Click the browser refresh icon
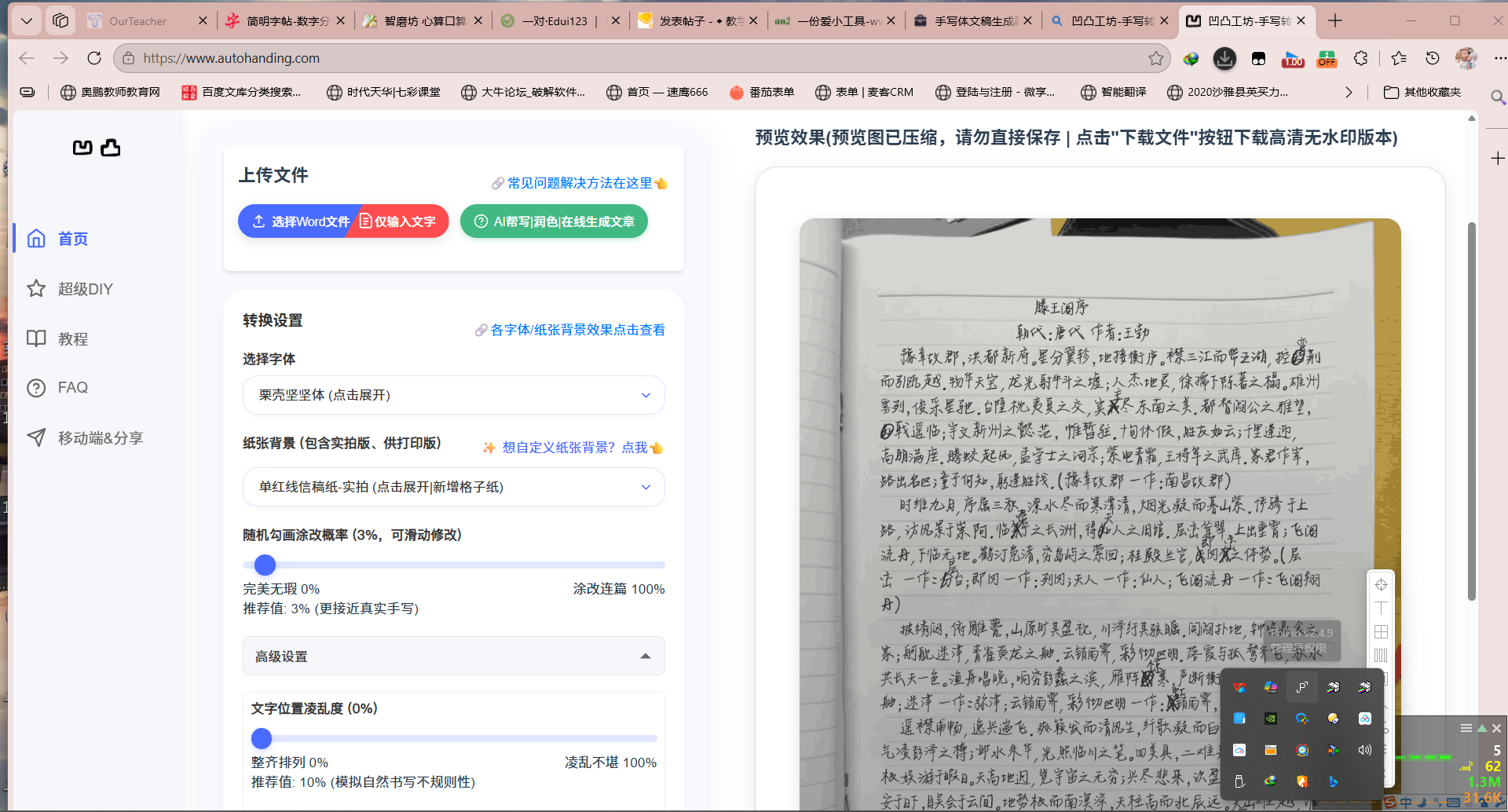Image resolution: width=1508 pixels, height=812 pixels. point(94,58)
